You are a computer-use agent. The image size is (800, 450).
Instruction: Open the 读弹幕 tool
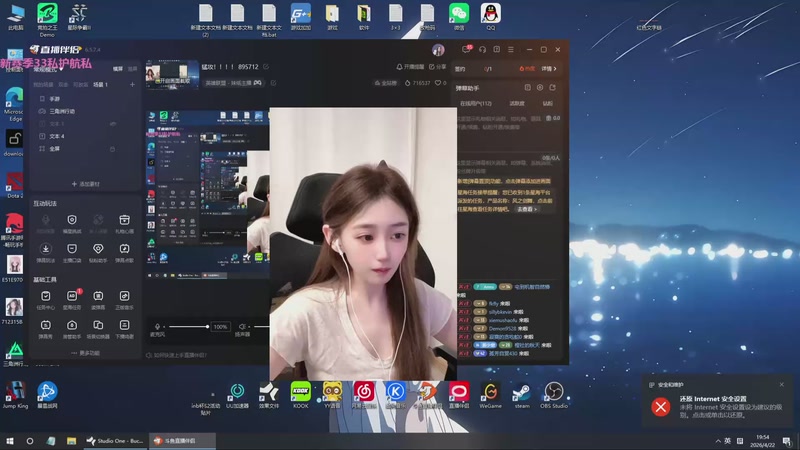click(98, 299)
